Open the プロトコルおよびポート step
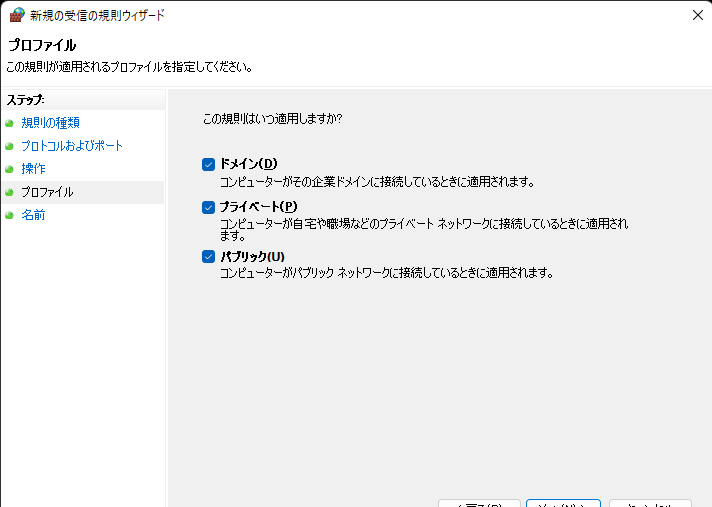The width and height of the screenshot is (712, 507). pos(72,146)
